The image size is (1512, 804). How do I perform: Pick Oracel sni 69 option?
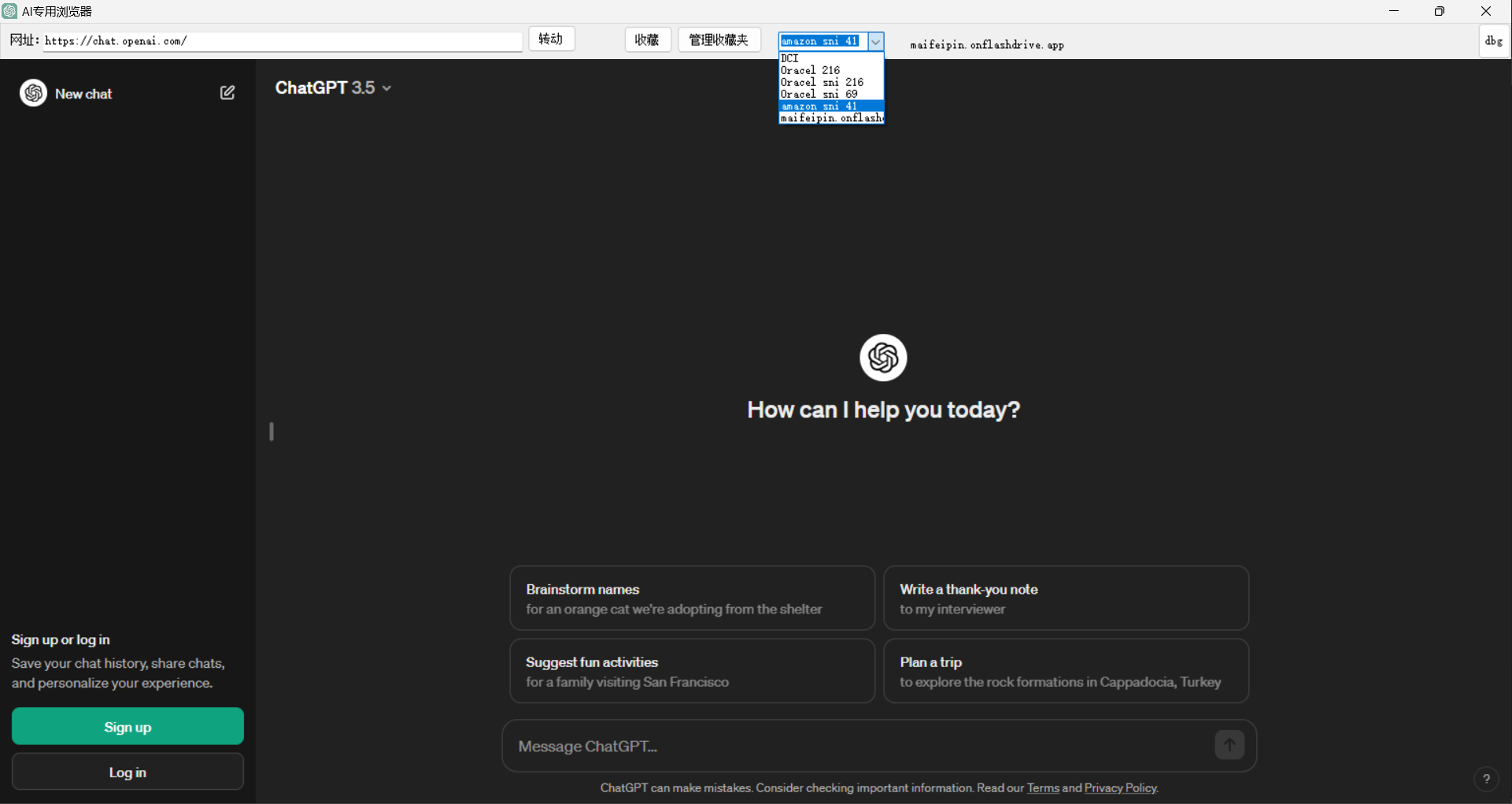coord(831,94)
